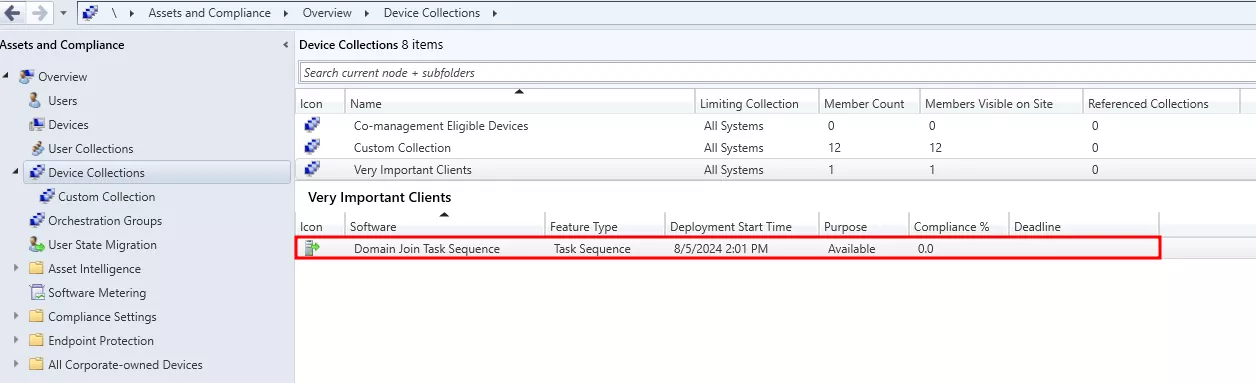Go forward with the Forward arrow button
This screenshot has height=383, width=1256.
[39, 13]
